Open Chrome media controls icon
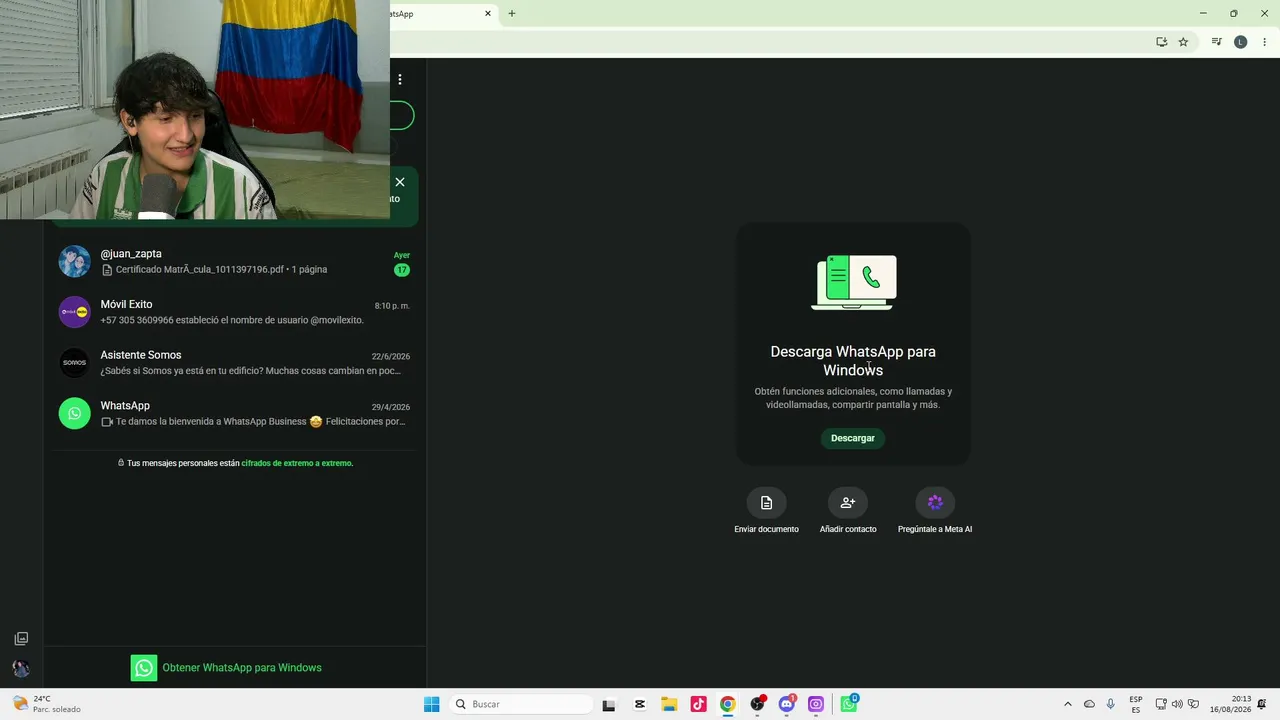 (1217, 42)
